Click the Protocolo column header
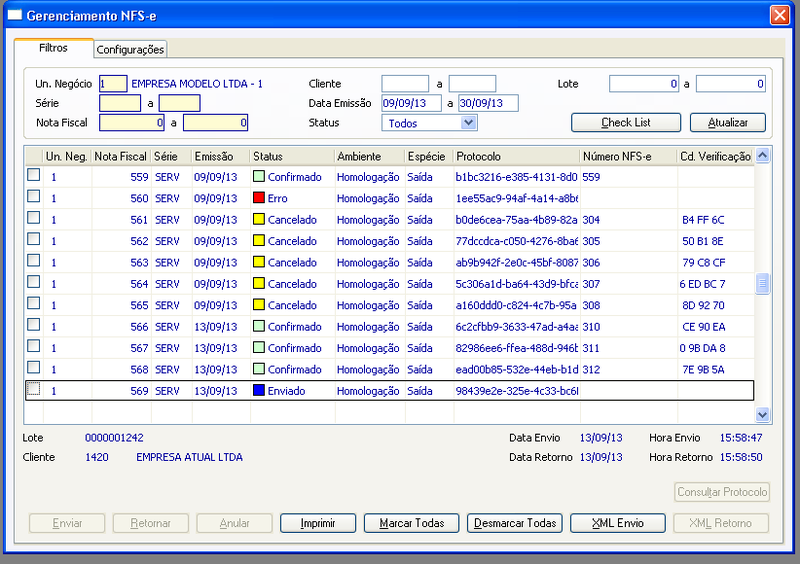 (517, 156)
